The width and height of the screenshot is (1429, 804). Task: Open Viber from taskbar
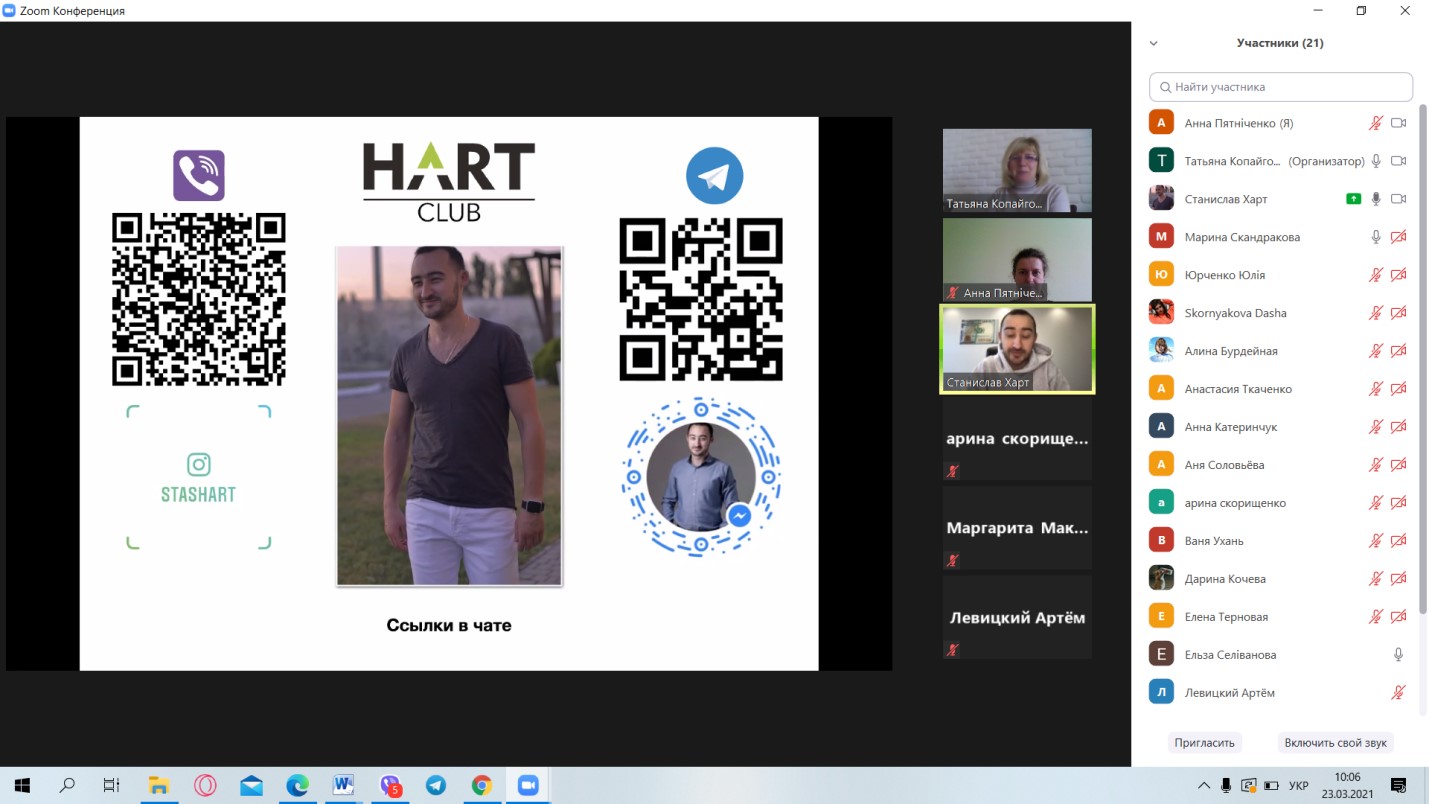pyautogui.click(x=390, y=785)
